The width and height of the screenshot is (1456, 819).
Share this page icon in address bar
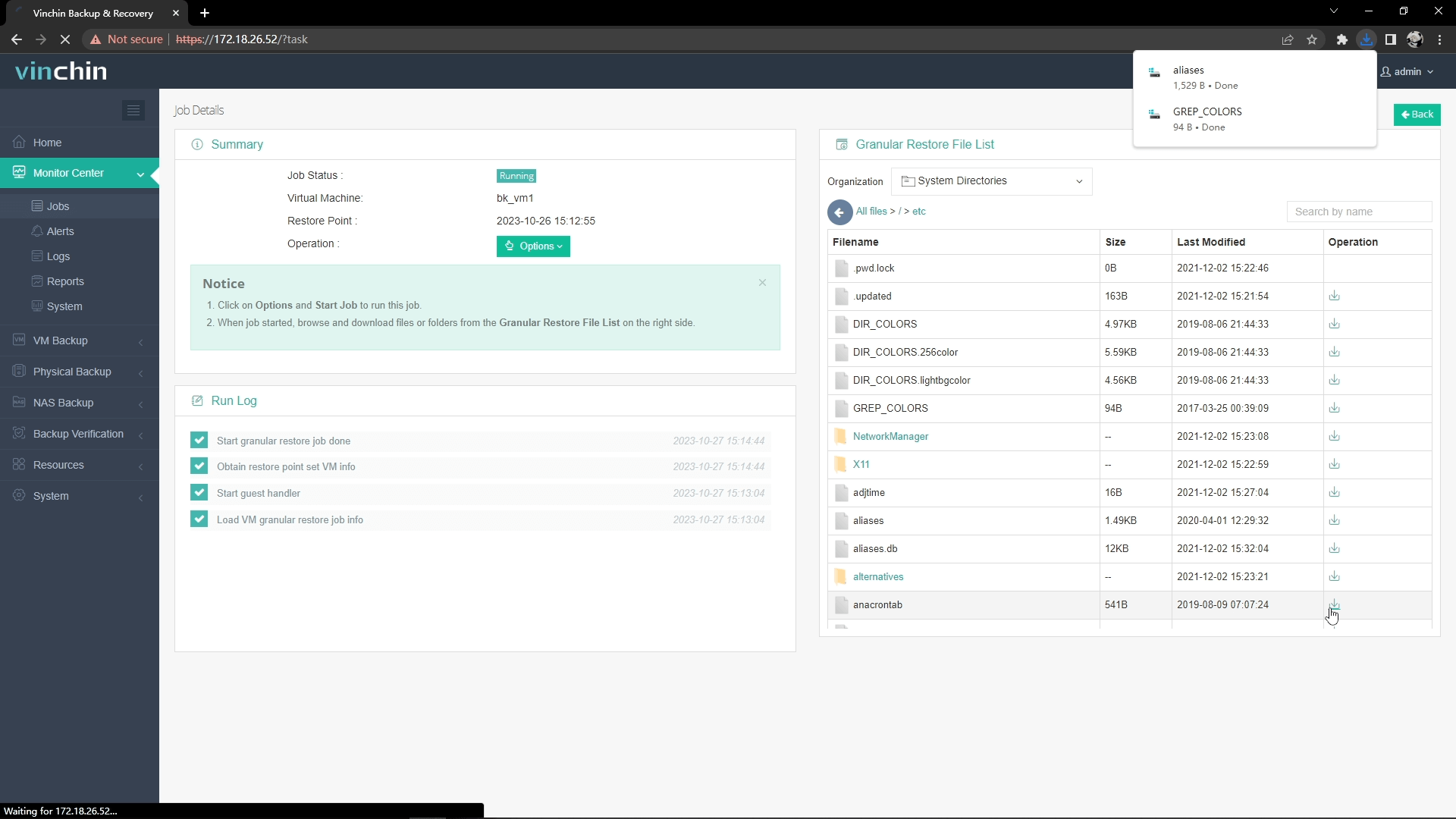[1288, 39]
